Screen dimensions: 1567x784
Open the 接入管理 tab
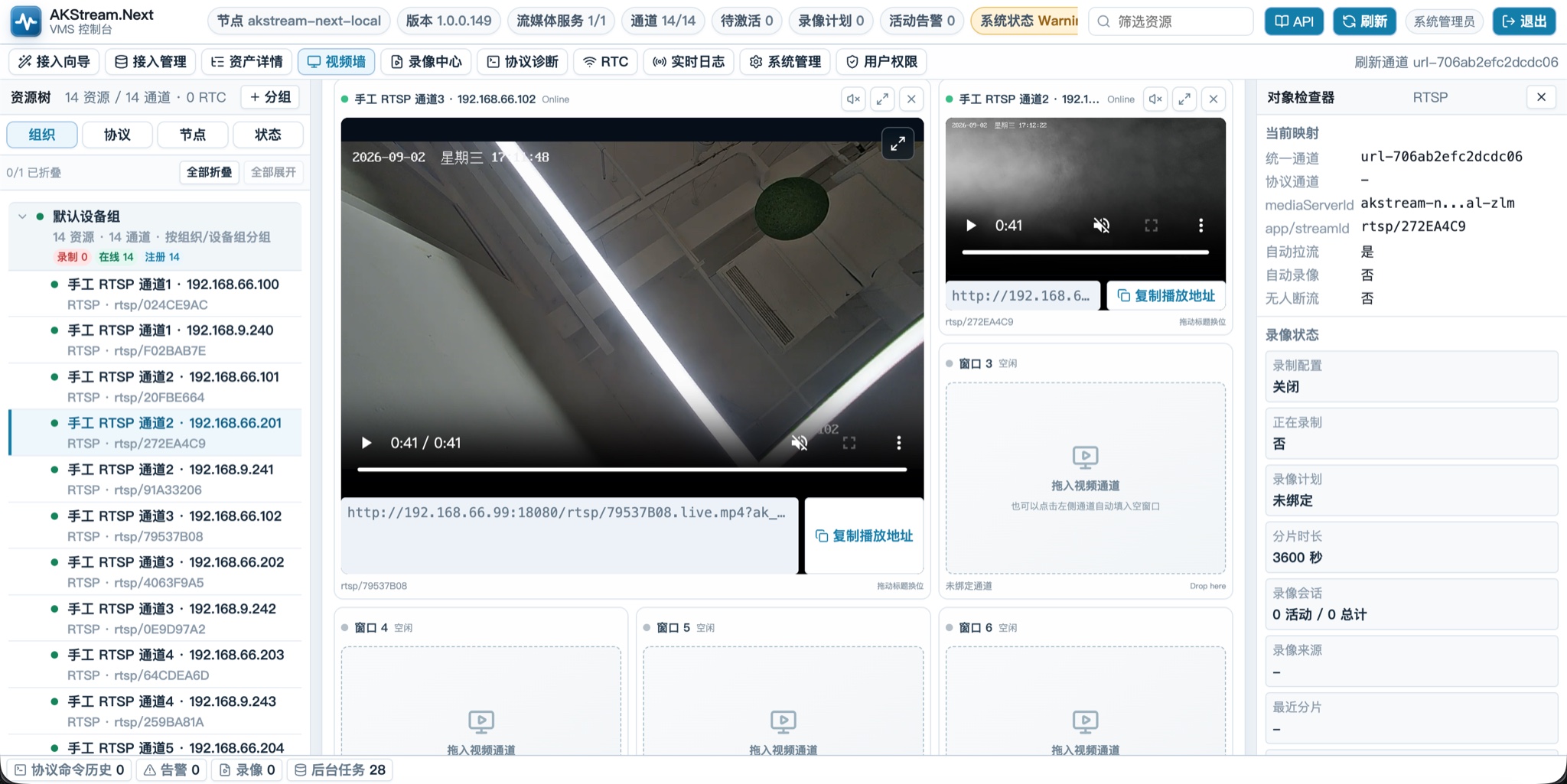(150, 62)
